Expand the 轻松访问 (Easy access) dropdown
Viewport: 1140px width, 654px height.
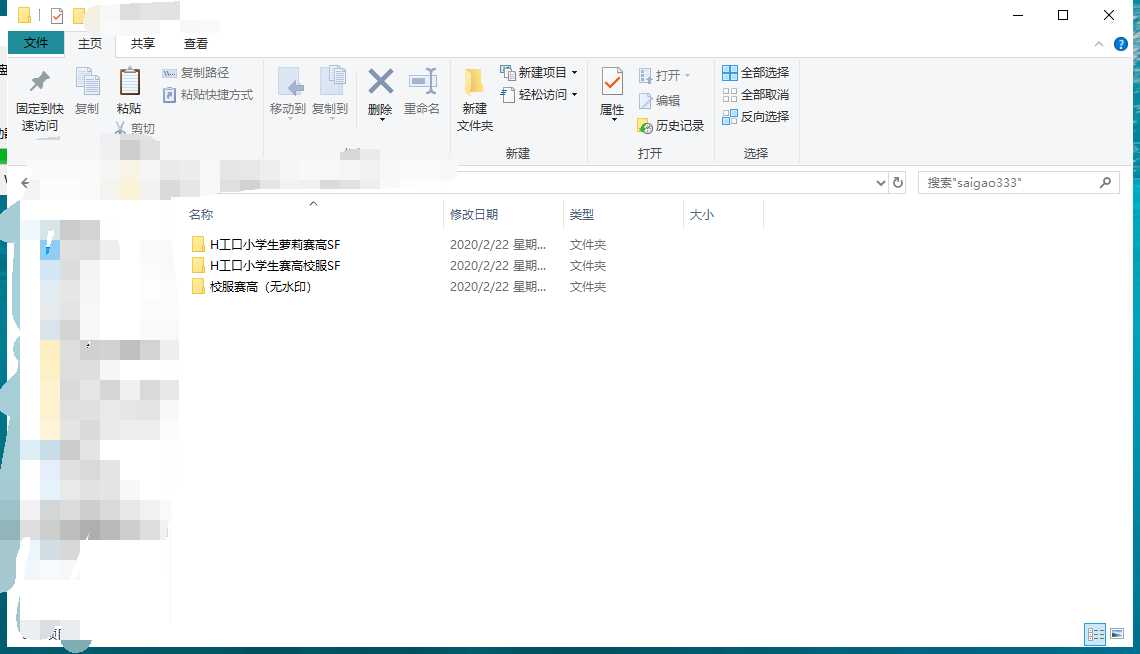click(574, 94)
